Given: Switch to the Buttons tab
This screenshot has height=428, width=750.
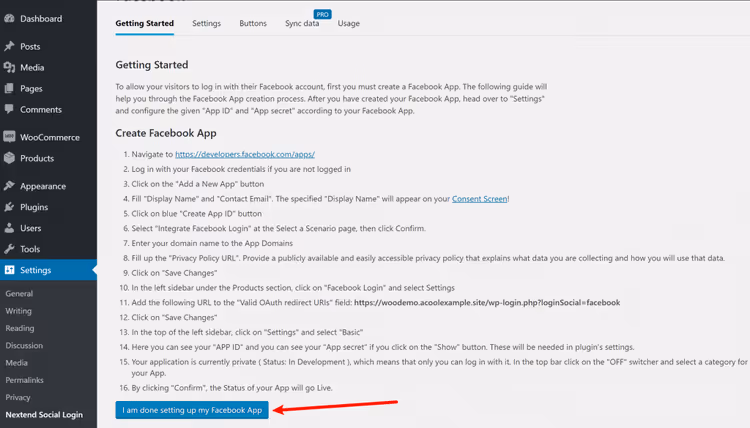Looking at the screenshot, I should coord(253,23).
